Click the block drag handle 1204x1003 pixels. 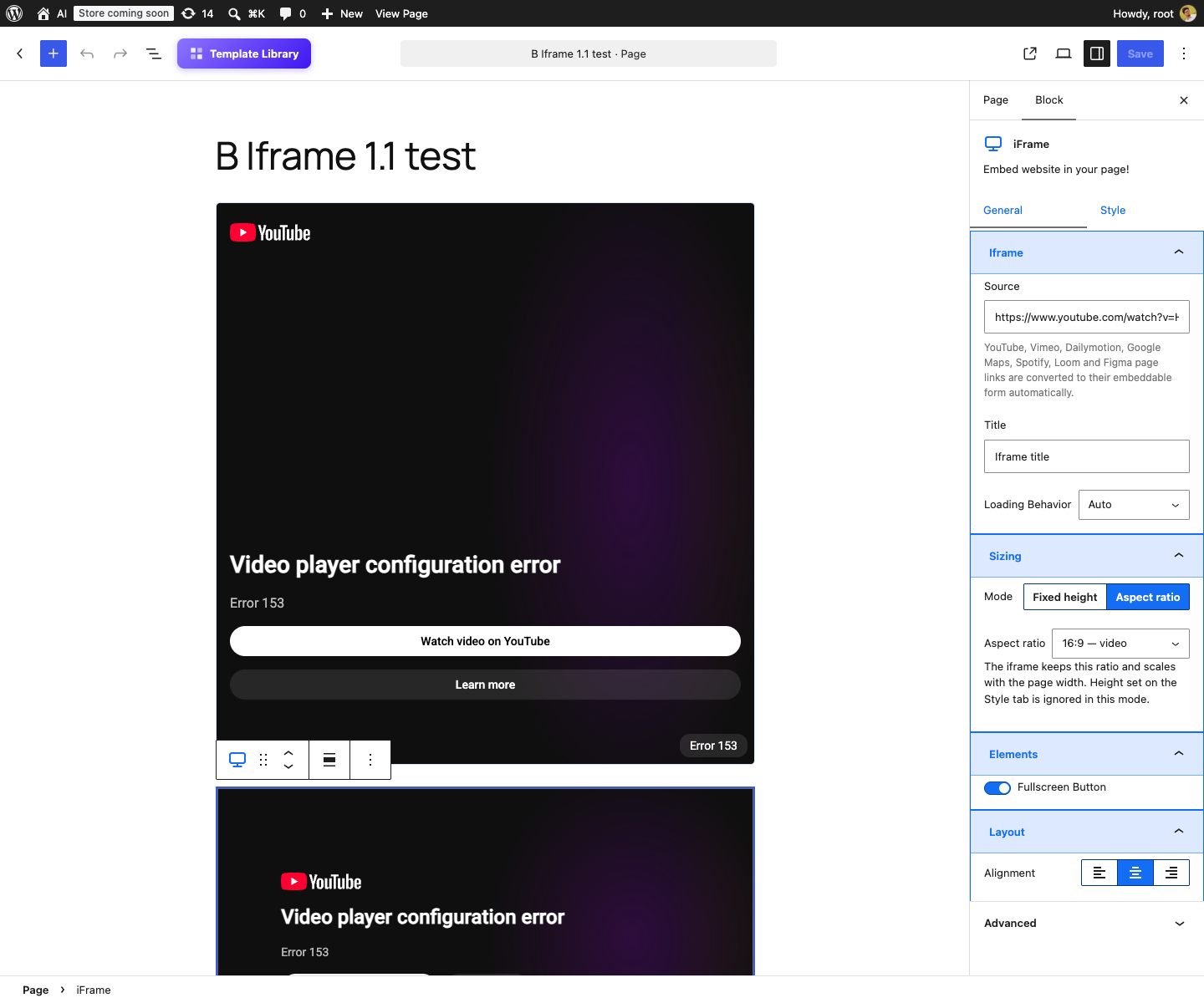[x=263, y=760]
